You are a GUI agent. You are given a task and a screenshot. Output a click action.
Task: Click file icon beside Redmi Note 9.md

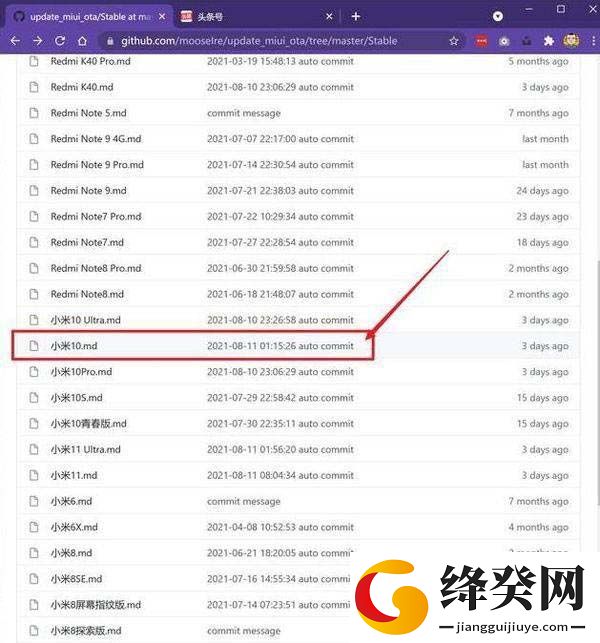(x=34, y=191)
